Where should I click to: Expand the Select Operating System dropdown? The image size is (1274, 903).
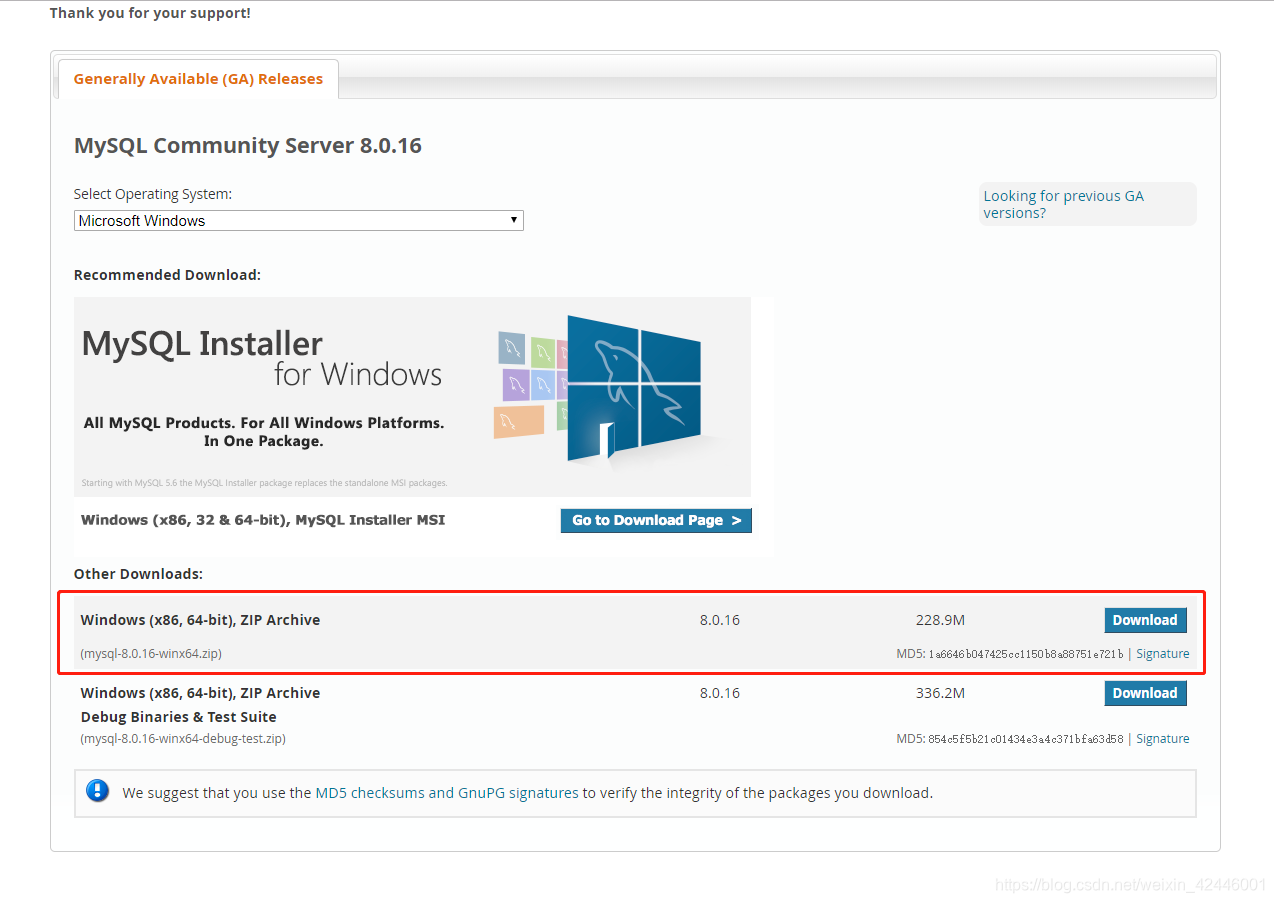click(x=298, y=220)
